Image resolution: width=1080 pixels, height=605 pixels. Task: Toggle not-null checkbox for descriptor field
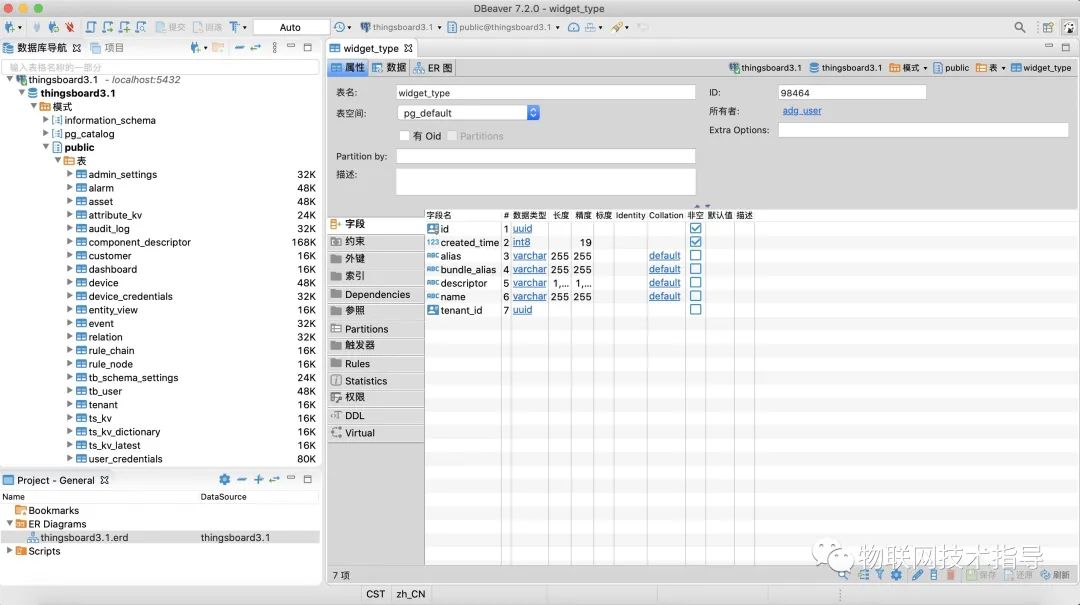click(696, 283)
